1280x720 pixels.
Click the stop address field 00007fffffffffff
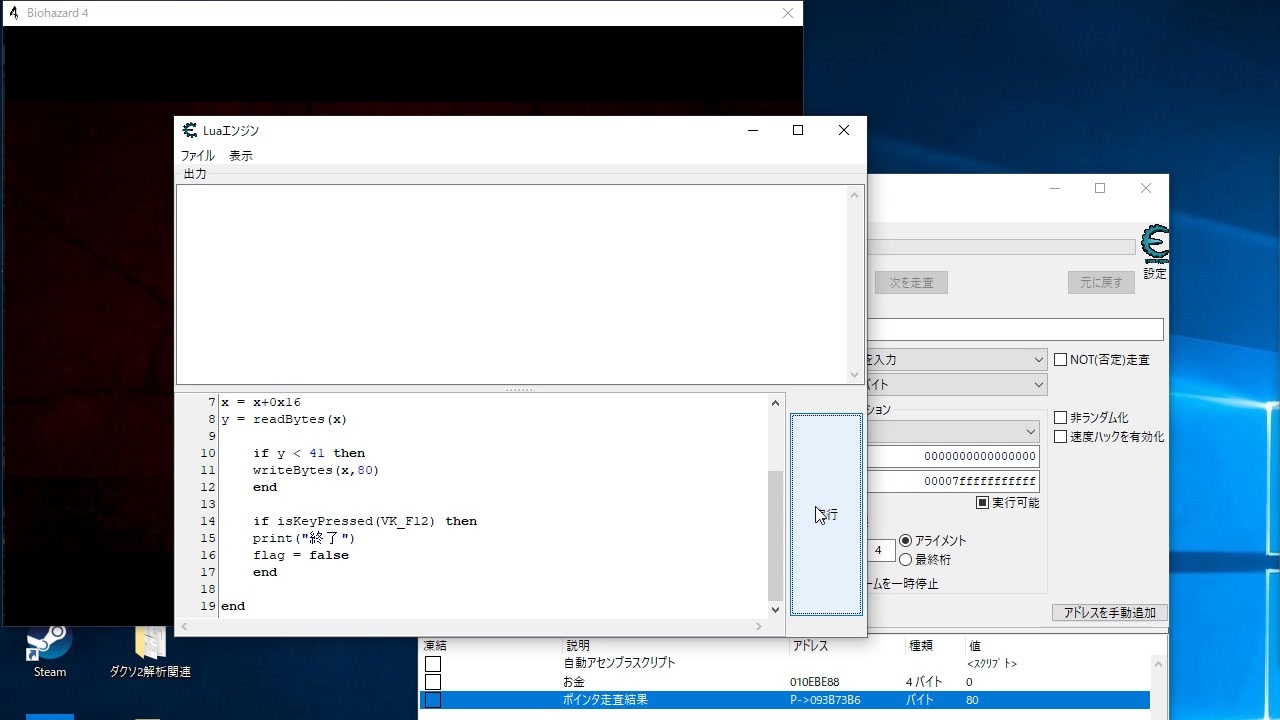954,482
